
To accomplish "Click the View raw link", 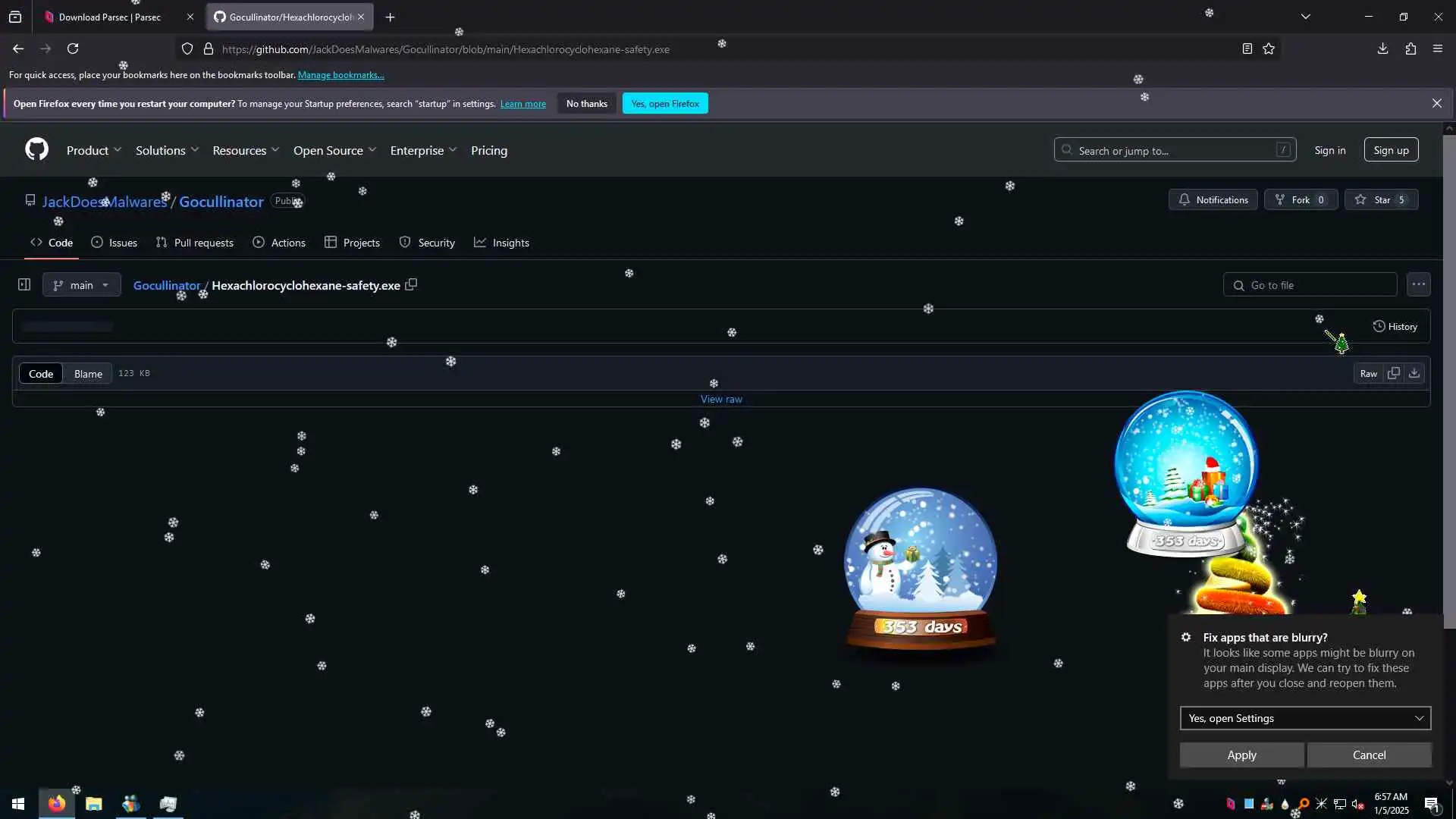I will [x=721, y=399].
